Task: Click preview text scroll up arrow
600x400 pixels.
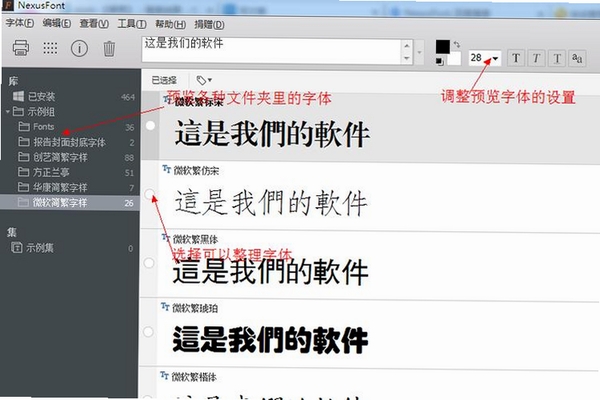Action: tap(407, 46)
